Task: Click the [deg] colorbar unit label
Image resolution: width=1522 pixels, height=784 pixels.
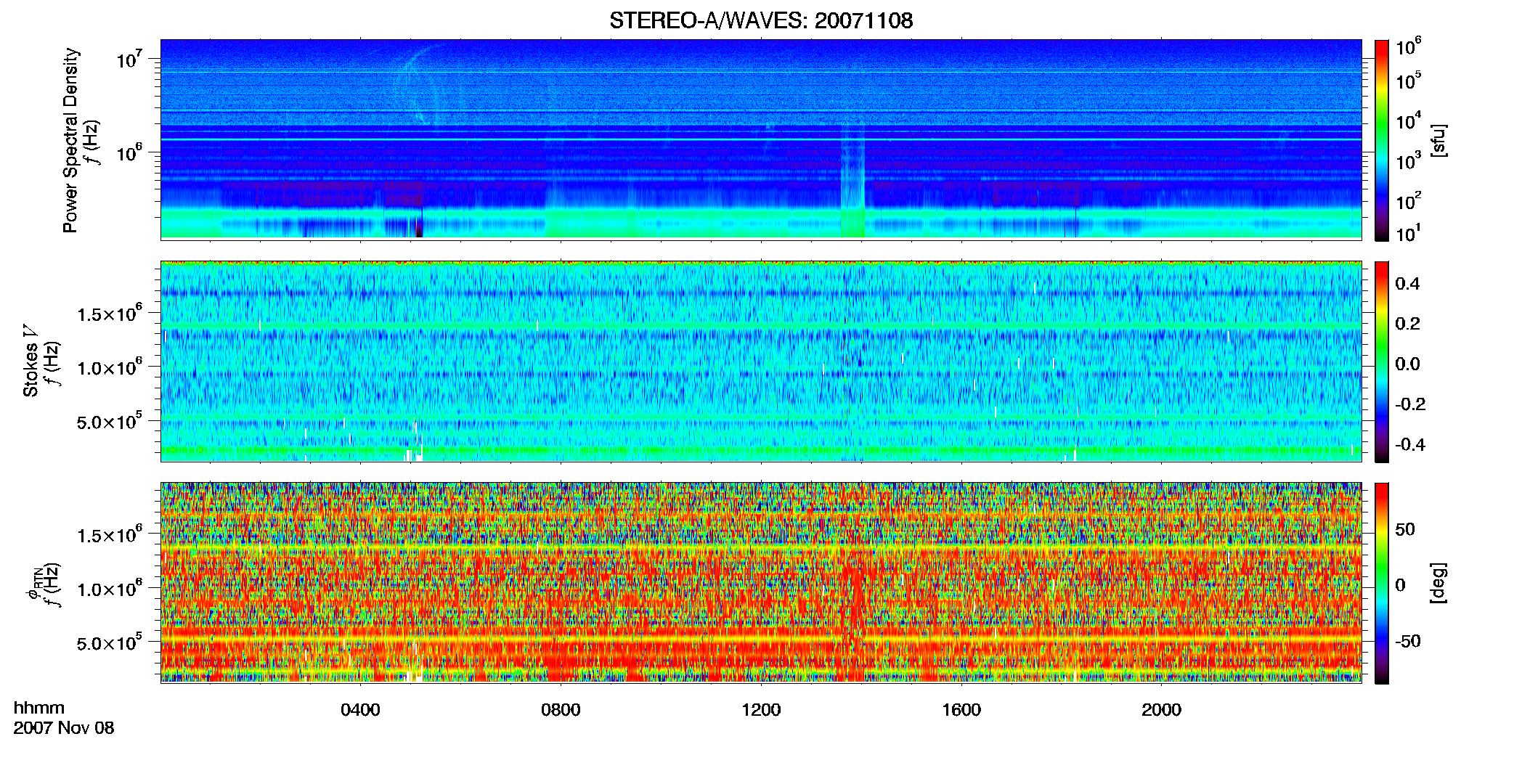Action: click(x=1438, y=583)
